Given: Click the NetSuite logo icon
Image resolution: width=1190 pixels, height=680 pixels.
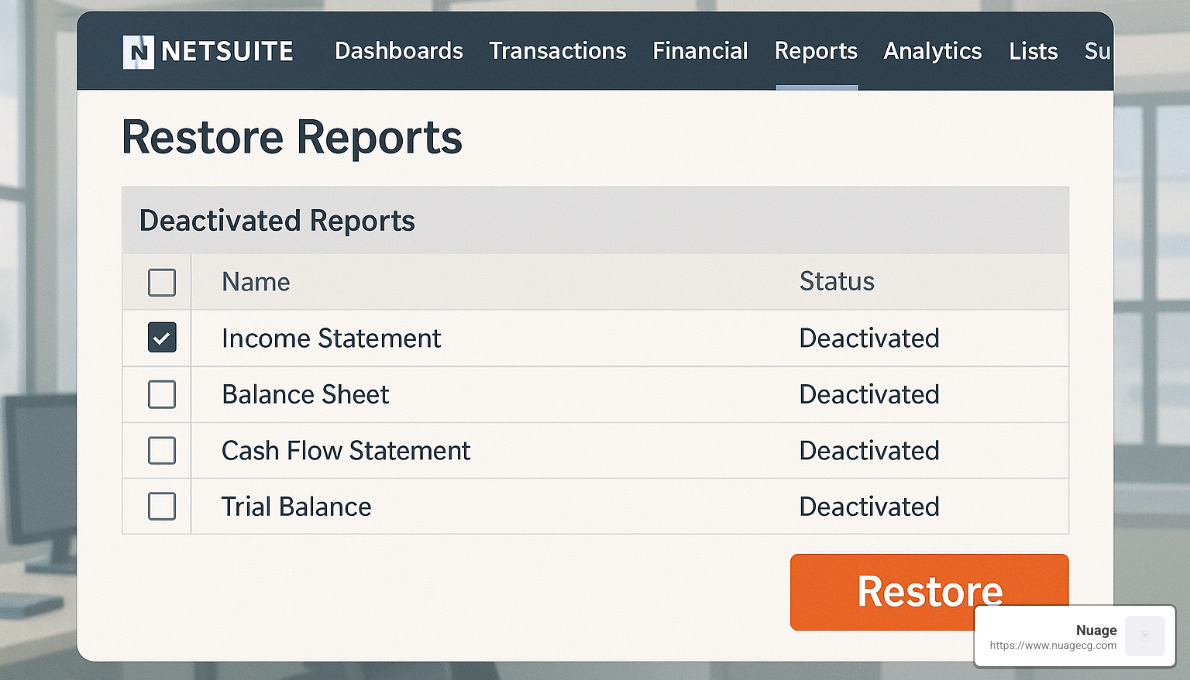Looking at the screenshot, I should [x=138, y=52].
